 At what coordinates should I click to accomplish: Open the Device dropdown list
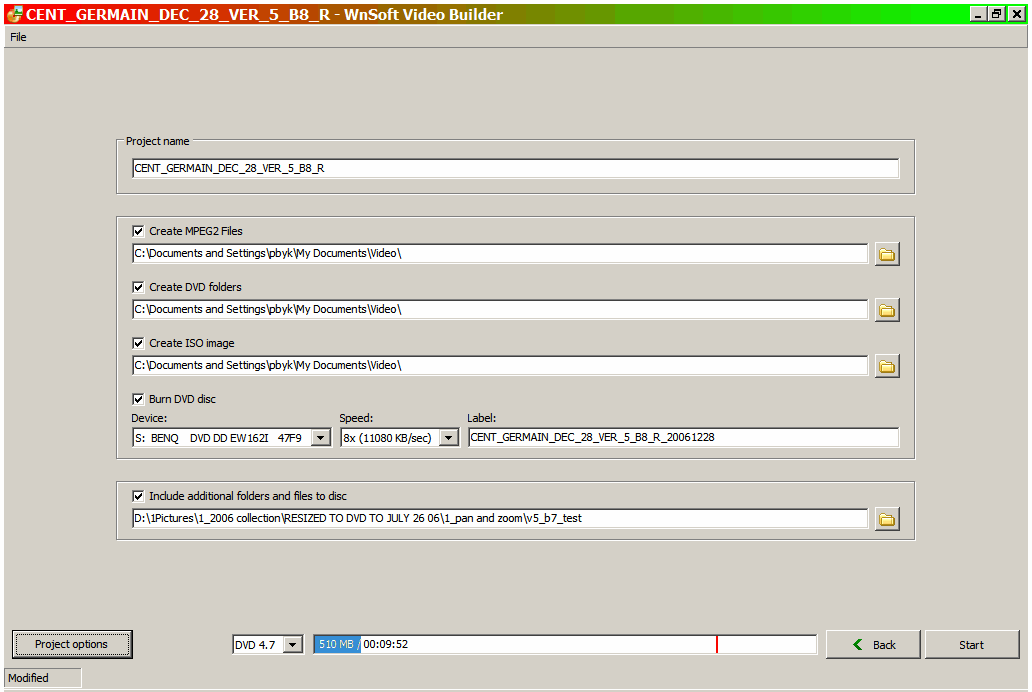(321, 438)
